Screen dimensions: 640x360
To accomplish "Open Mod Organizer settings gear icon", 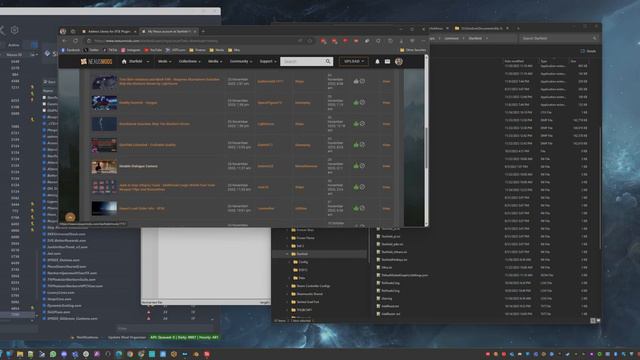I will click(15, 30).
